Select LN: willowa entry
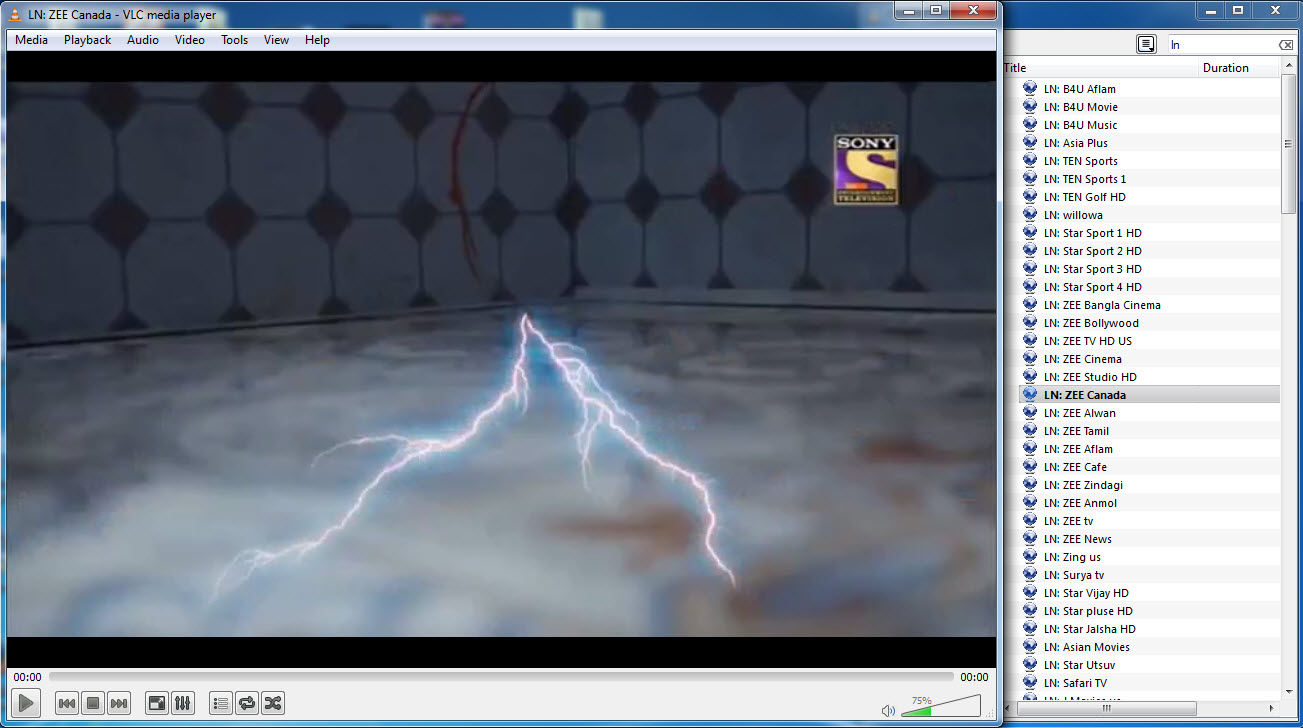This screenshot has width=1303, height=728. [x=1073, y=215]
